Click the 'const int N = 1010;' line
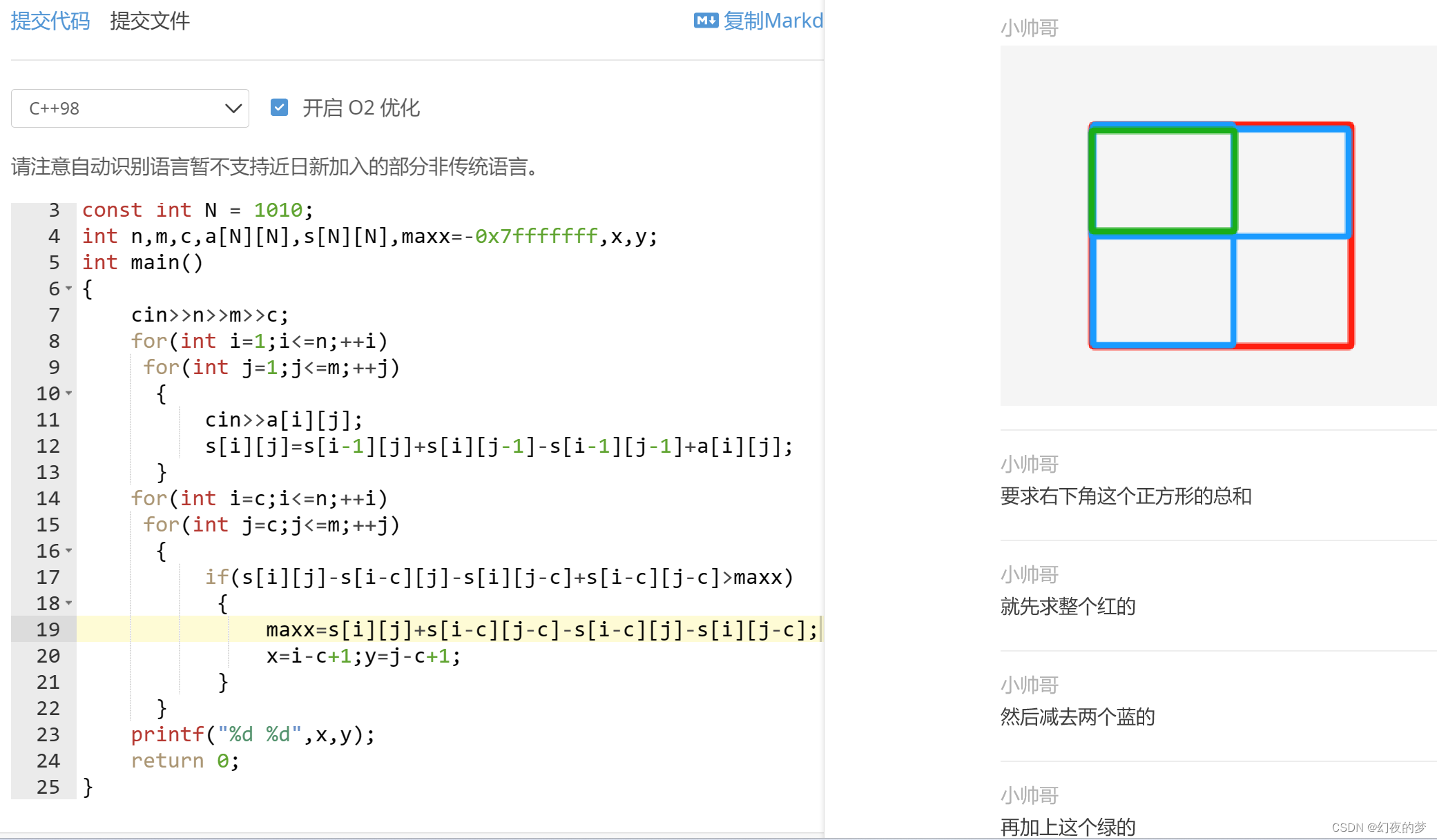Image resolution: width=1437 pixels, height=840 pixels. click(197, 210)
